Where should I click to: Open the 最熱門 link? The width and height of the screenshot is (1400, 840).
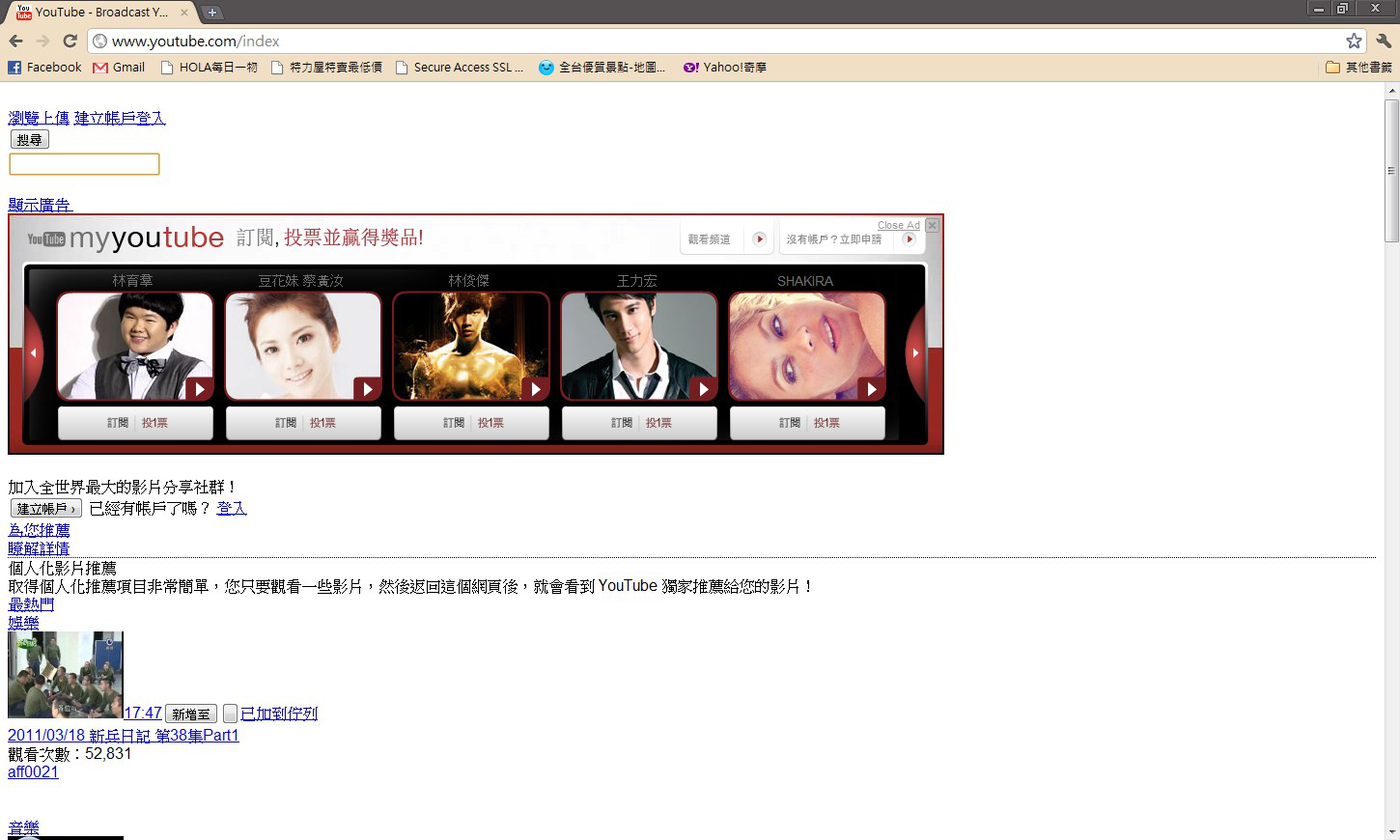click(x=31, y=604)
